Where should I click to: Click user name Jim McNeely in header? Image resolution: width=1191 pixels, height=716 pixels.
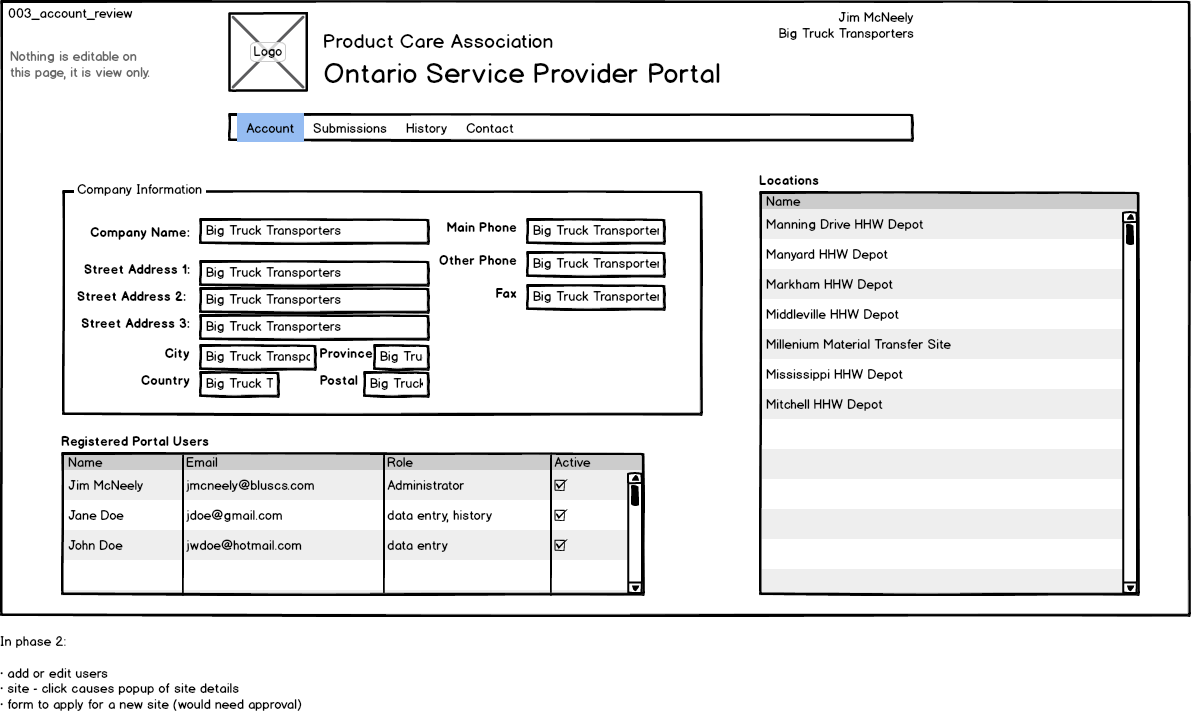coord(876,17)
